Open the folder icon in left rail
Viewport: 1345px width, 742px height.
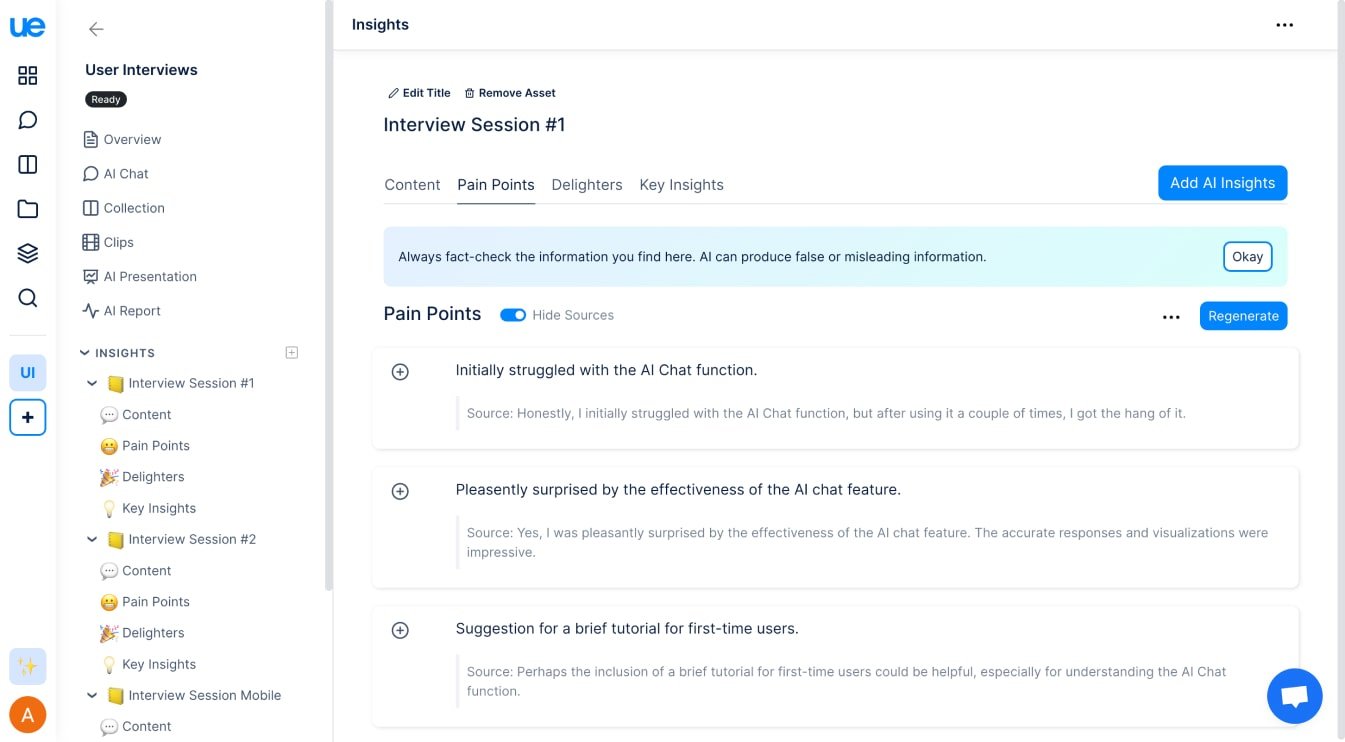(28, 209)
